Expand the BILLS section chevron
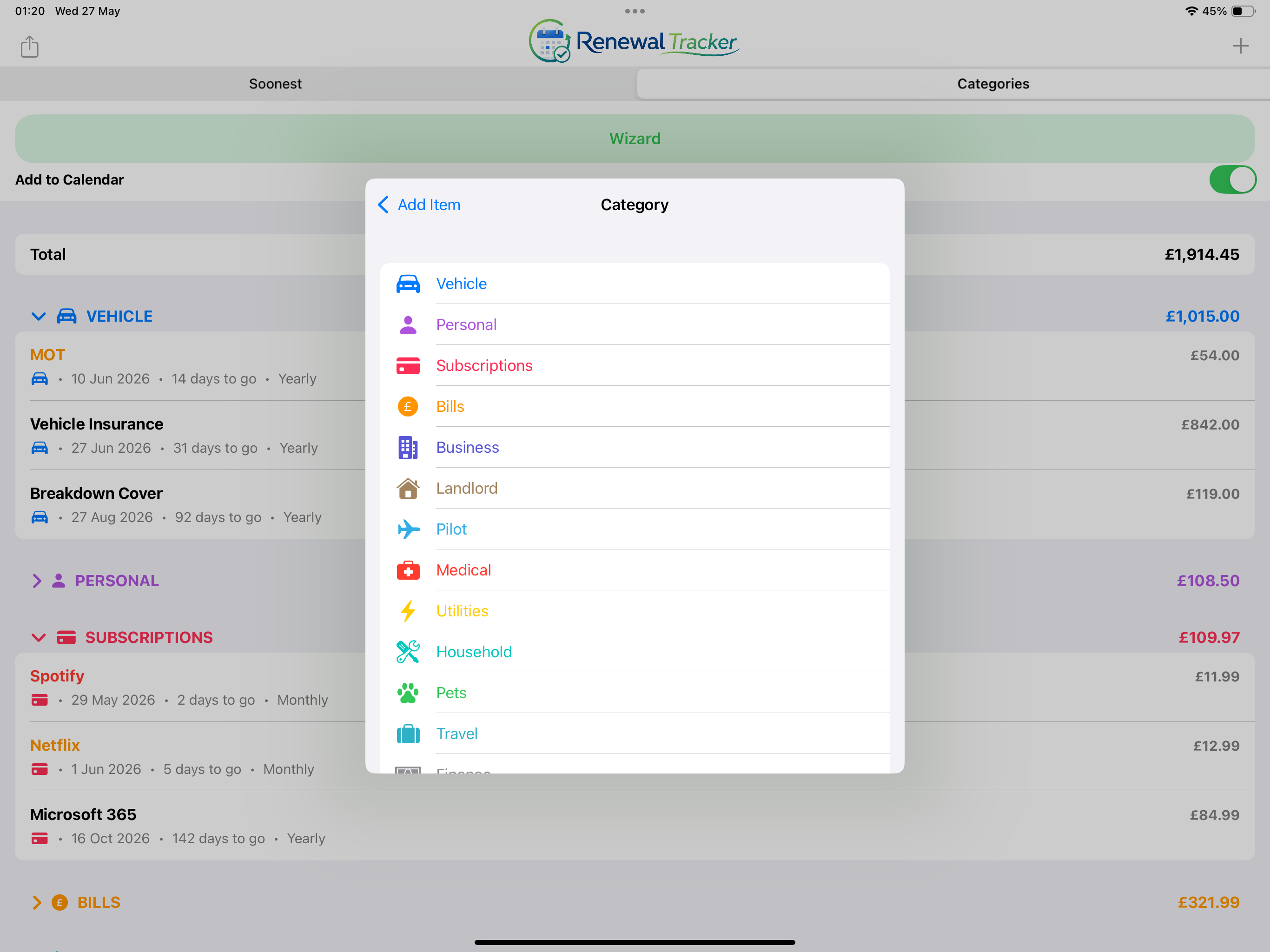The height and width of the screenshot is (952, 1270). pos(37,903)
